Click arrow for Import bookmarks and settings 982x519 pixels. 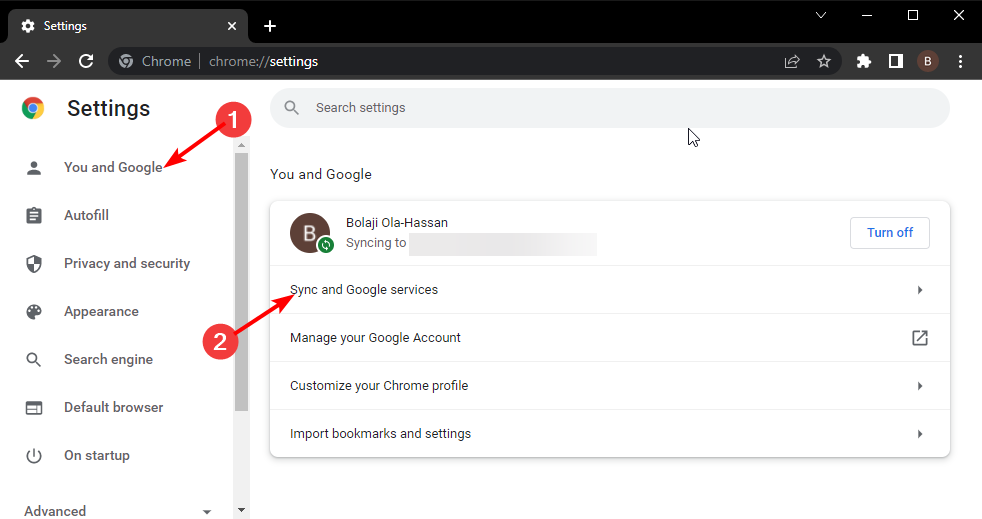point(919,434)
